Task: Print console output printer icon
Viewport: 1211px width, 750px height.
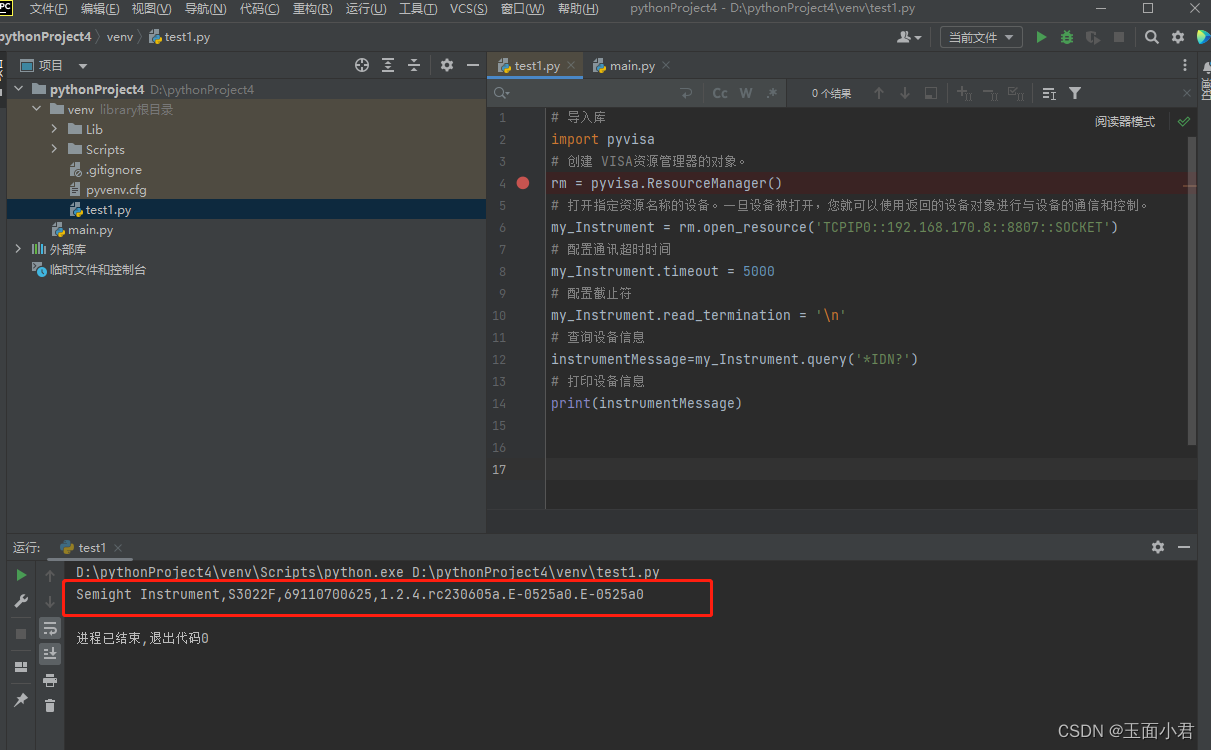Action: 50,680
